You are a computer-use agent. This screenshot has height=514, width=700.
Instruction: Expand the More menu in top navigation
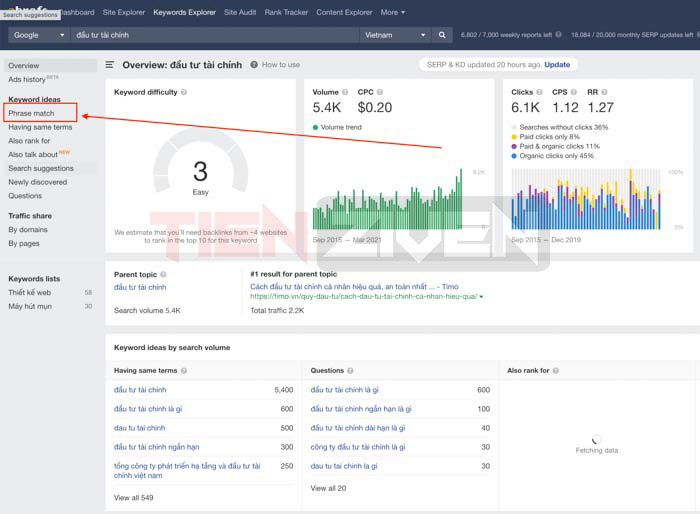(392, 13)
